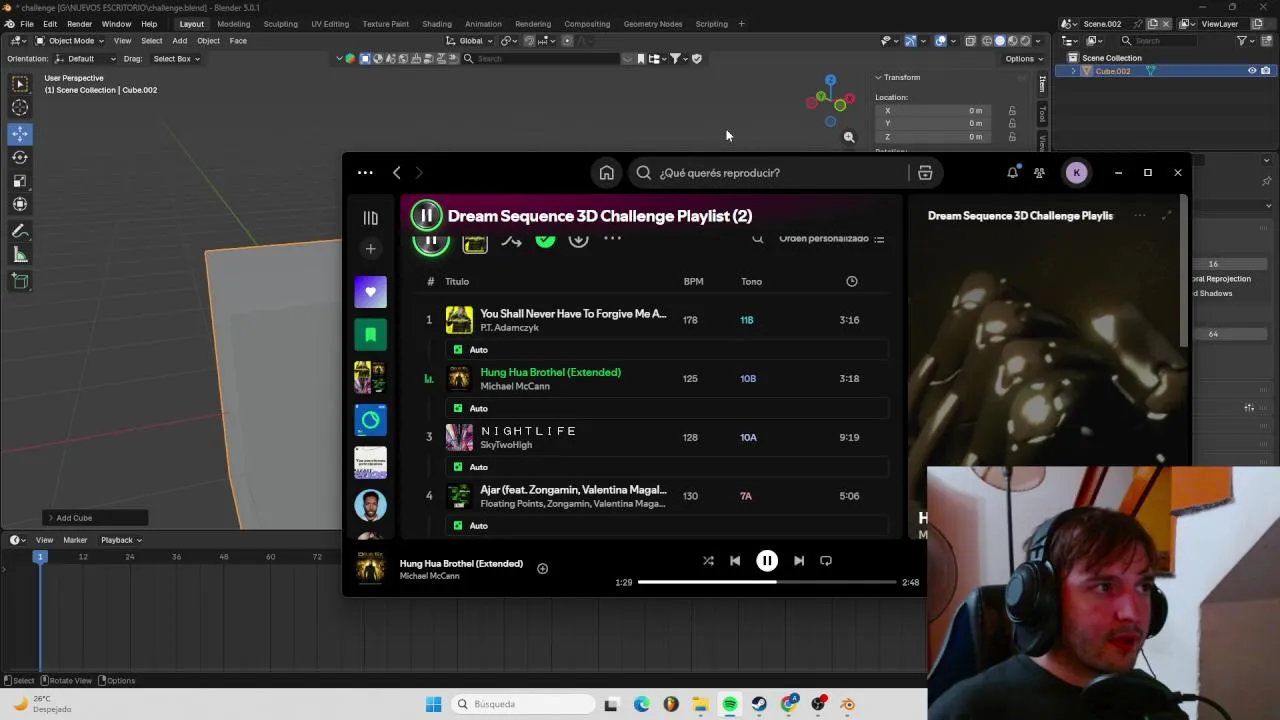Viewport: 1280px width, 720px height.
Task: Go to previous track in Spotify
Action: pos(735,561)
